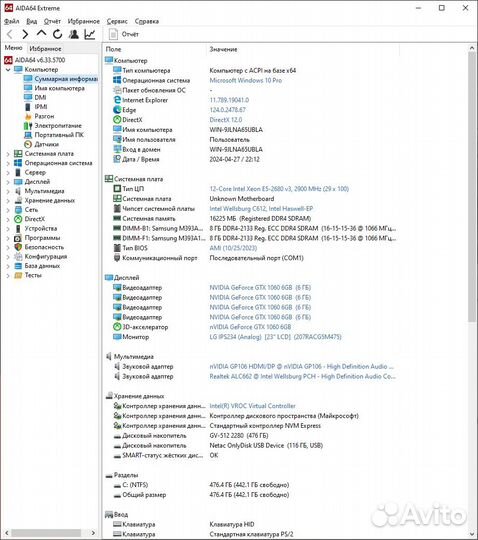Click the Портативный ПК icon
This screenshot has height=540, width=478.
[28, 135]
